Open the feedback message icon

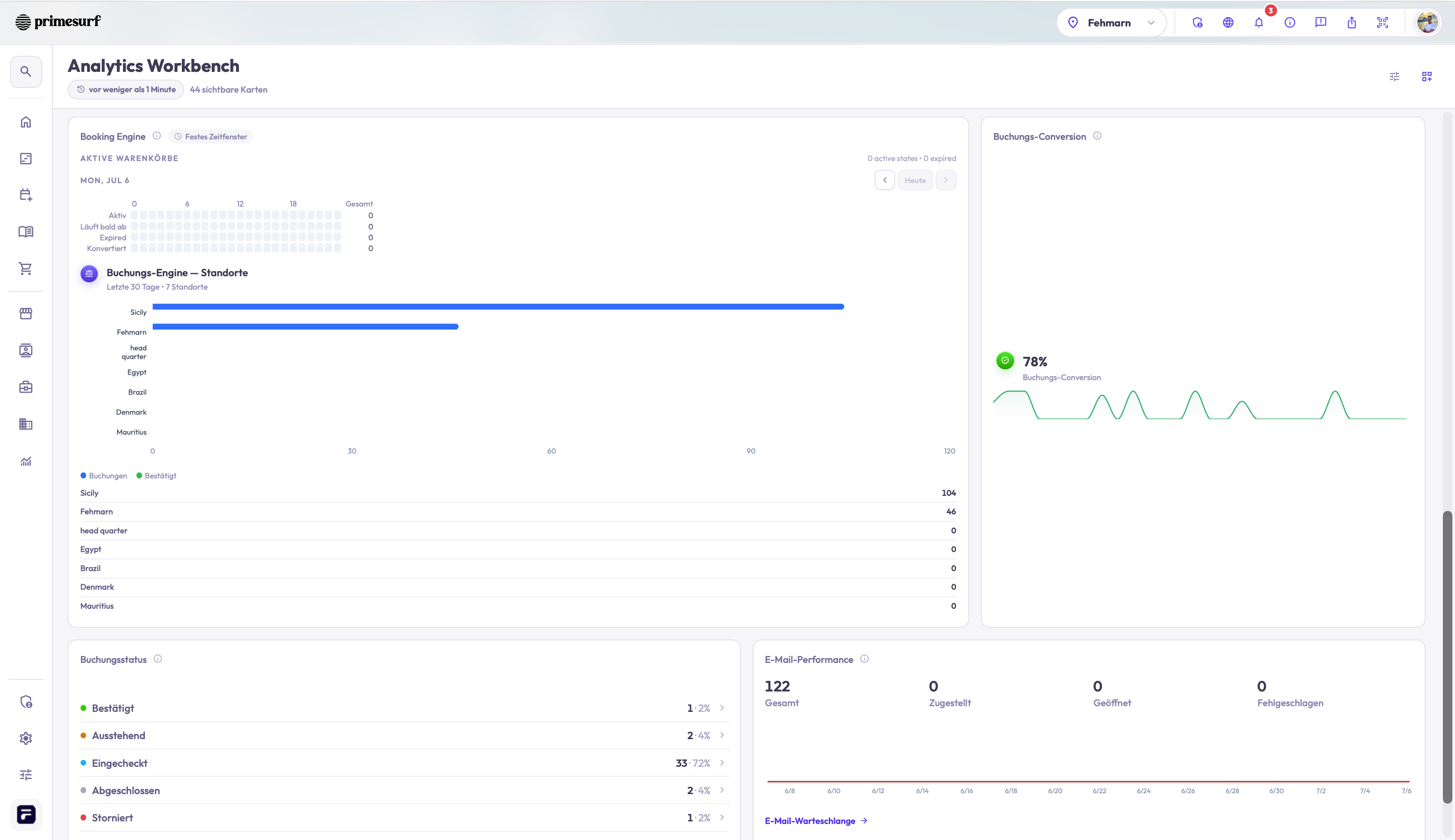click(1321, 23)
